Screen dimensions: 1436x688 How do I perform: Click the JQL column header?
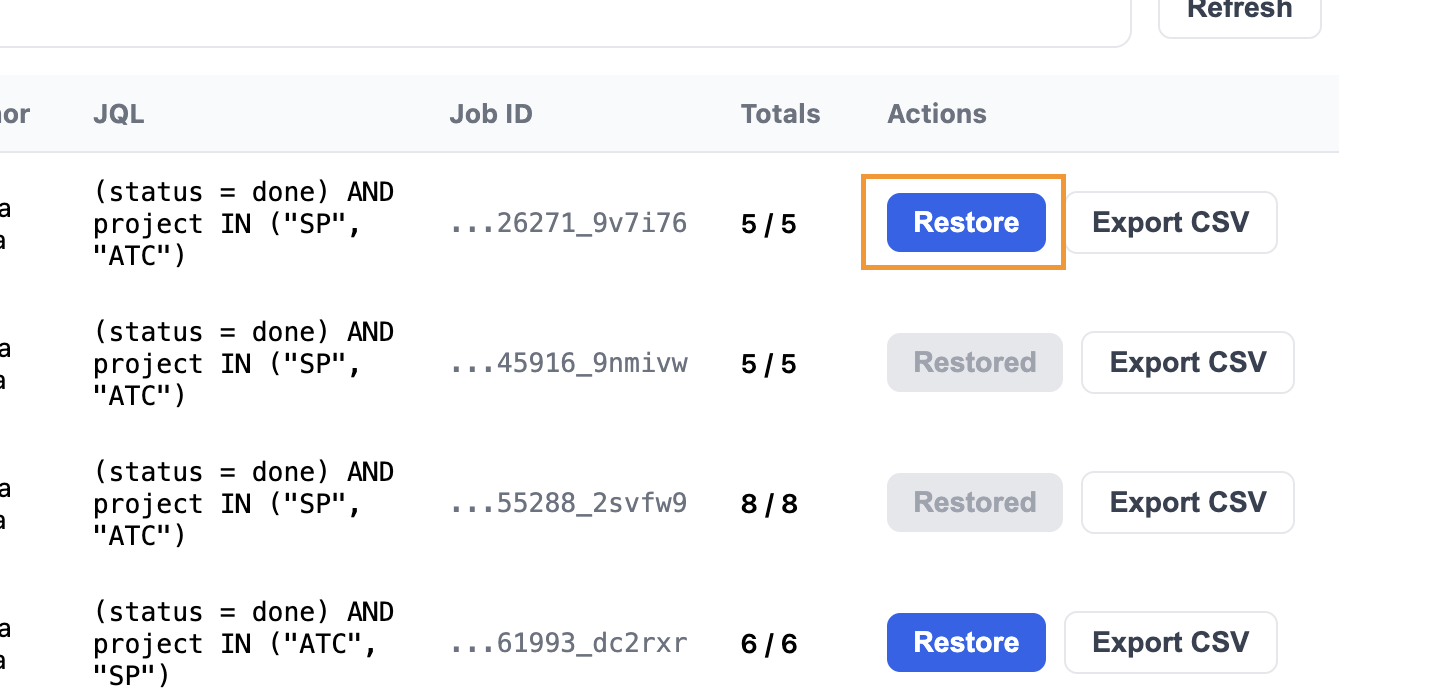click(119, 114)
